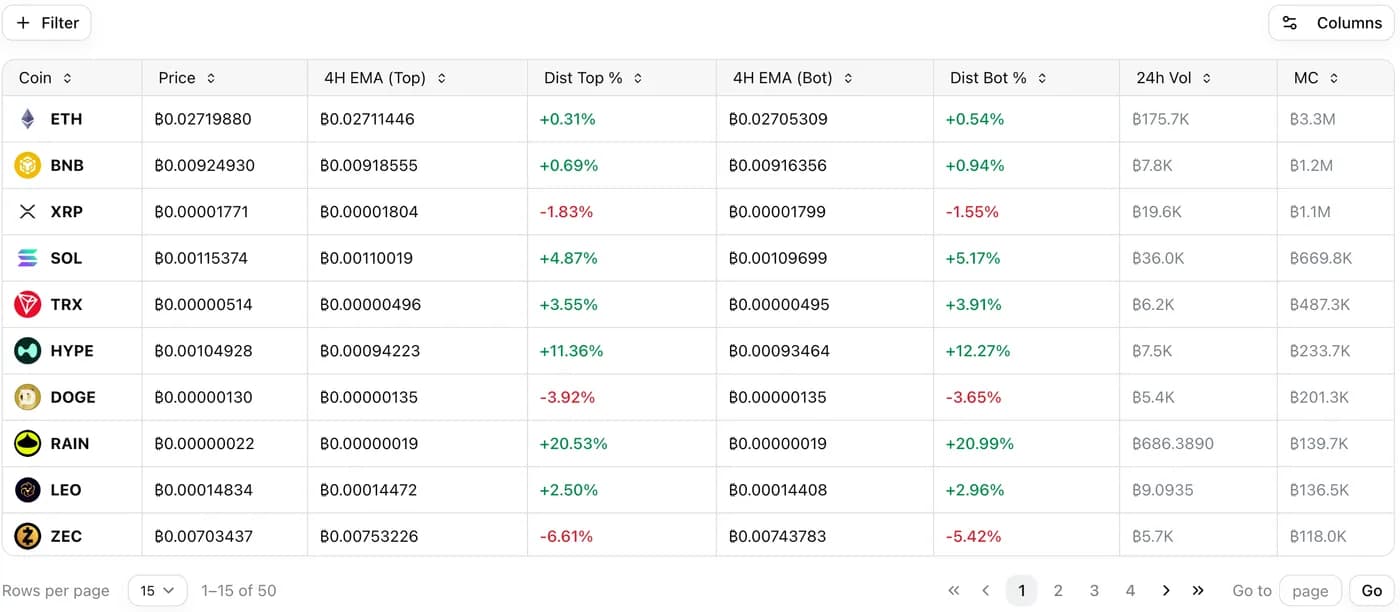This screenshot has width=1400, height=612.
Task: Sort table by Dist Top % column
Action: (593, 78)
